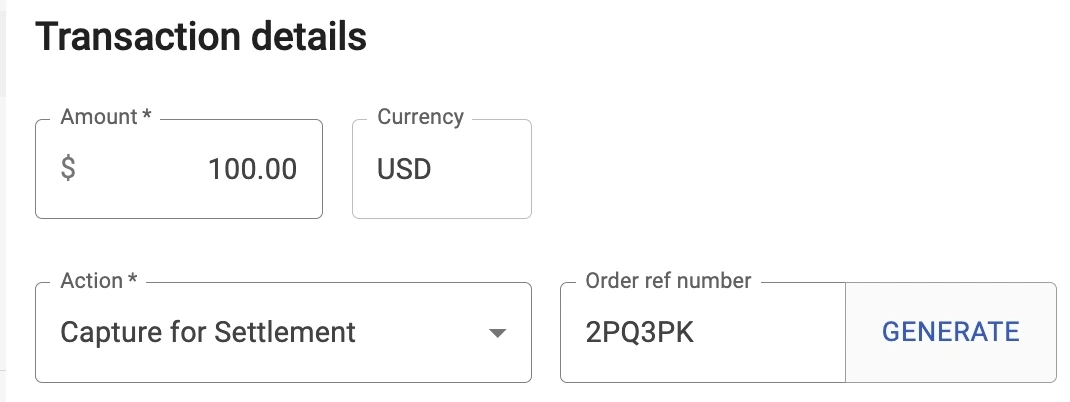This screenshot has width=1070, height=402.
Task: Click the Order ref number label
Action: [x=668, y=281]
